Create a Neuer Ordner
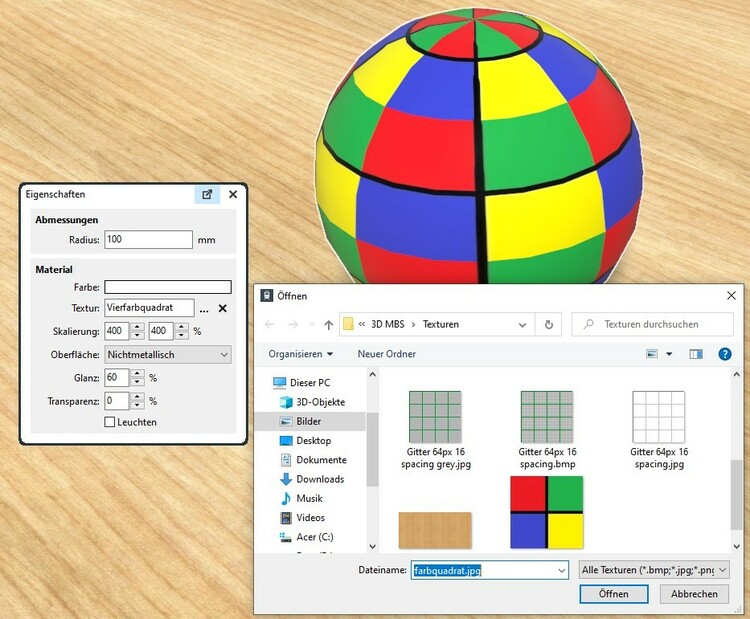Screen dimensions: 750x619 click(x=386, y=354)
